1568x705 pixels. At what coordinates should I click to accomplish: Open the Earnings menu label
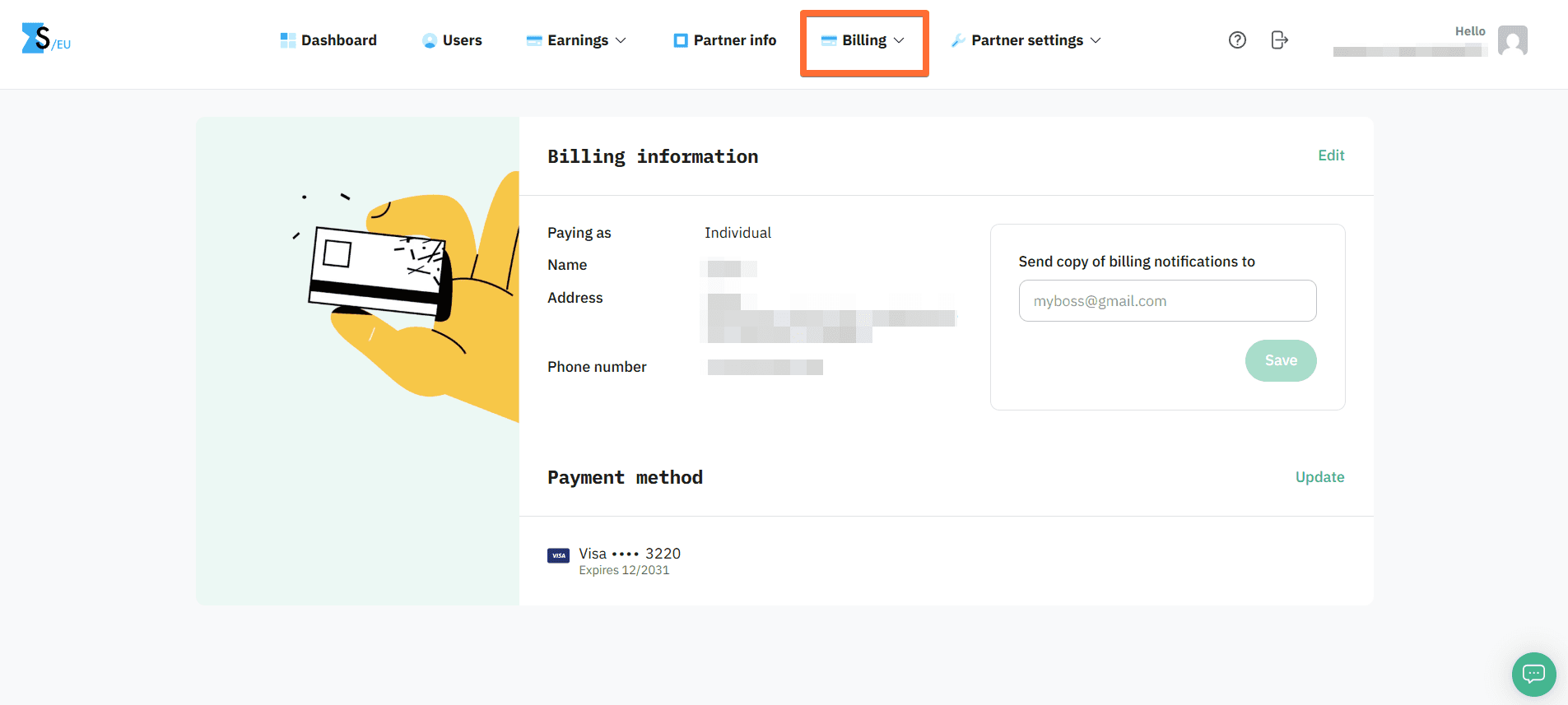[578, 40]
